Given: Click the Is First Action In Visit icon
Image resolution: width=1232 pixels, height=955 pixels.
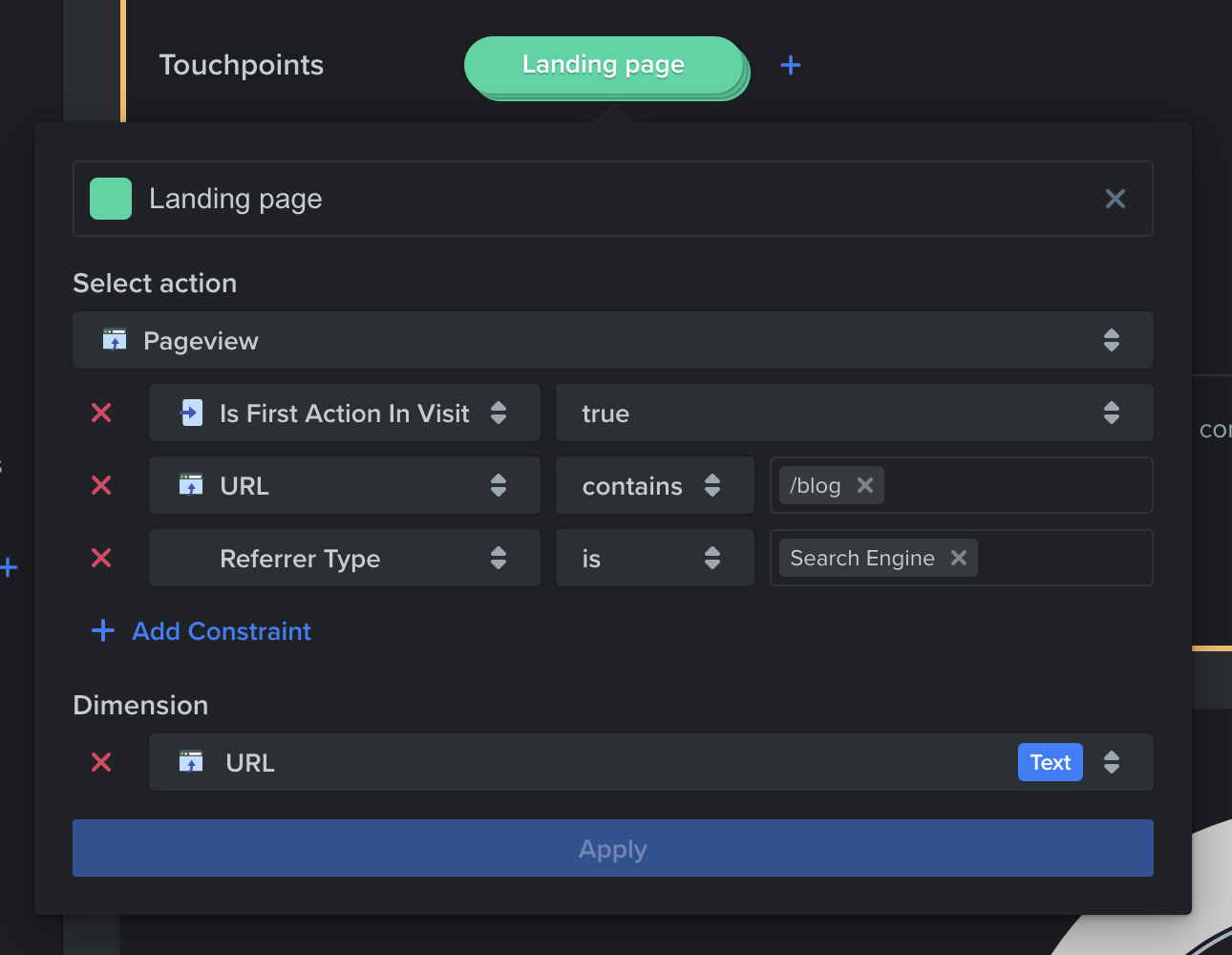Looking at the screenshot, I should (191, 413).
